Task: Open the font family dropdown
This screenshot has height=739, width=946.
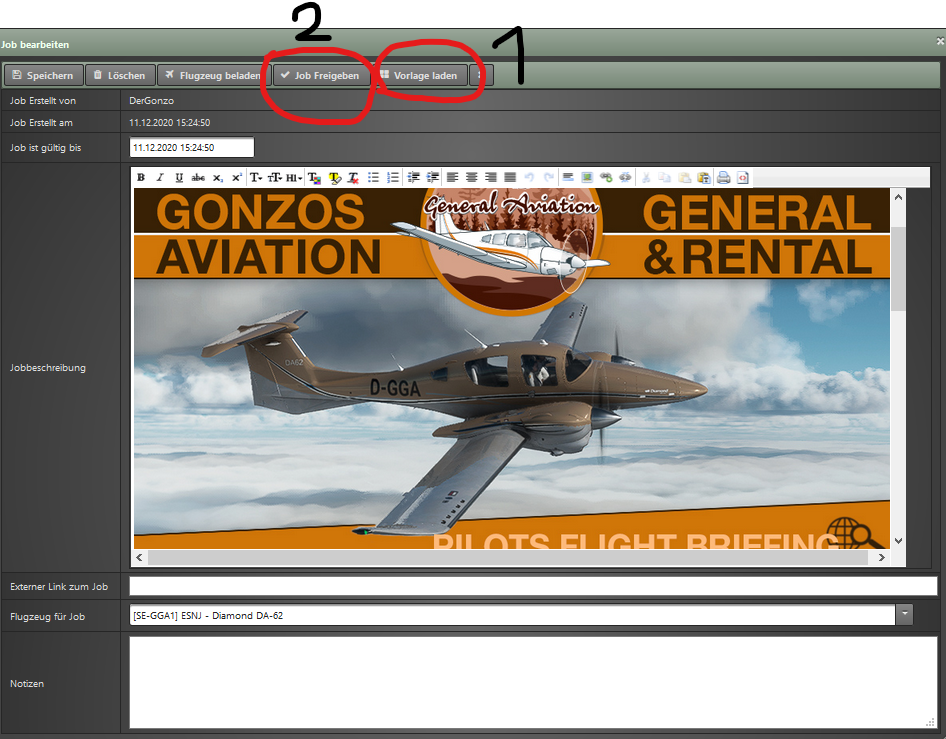Action: (256, 177)
